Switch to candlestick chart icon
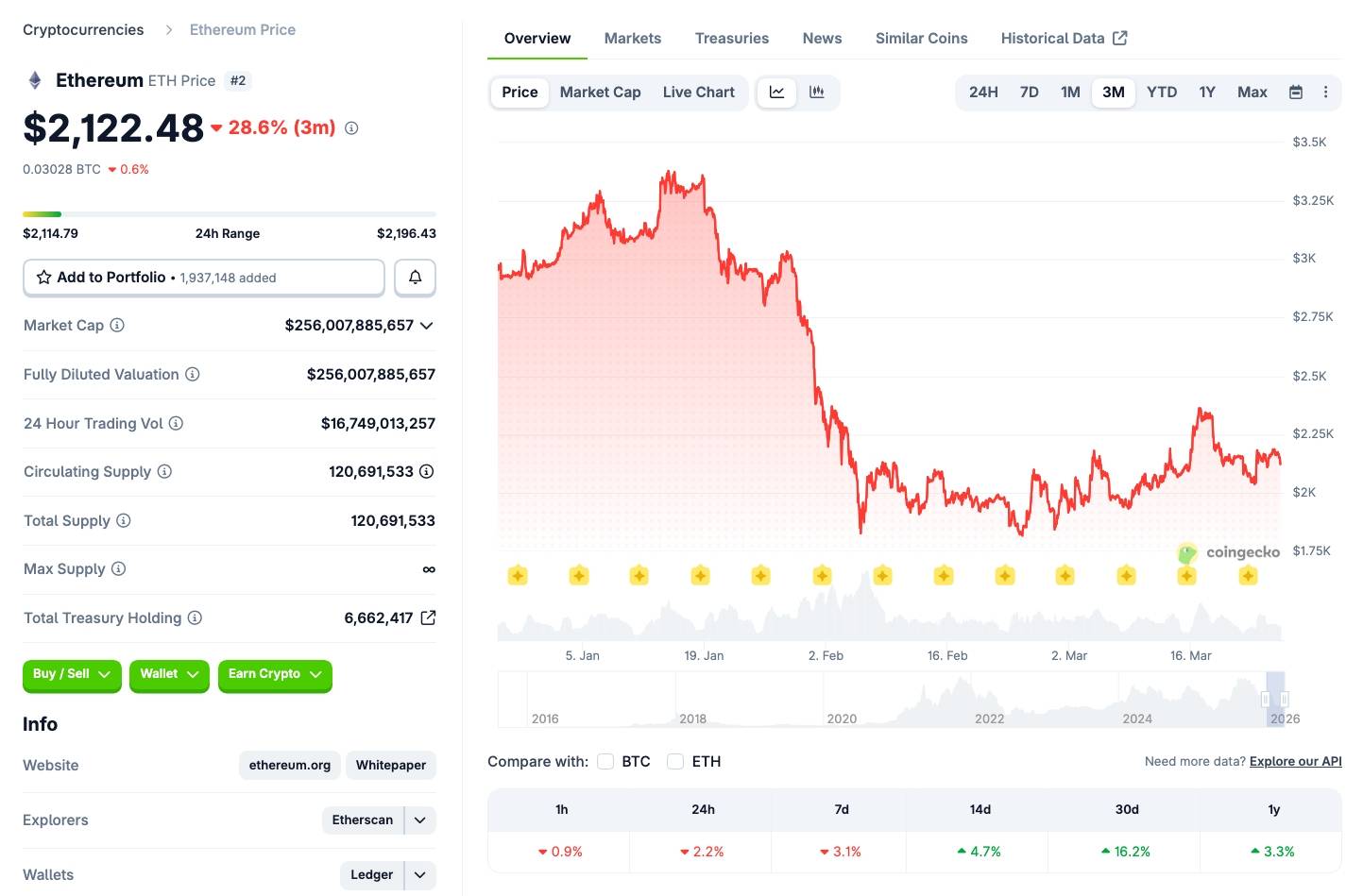Viewport: 1363px width, 896px height. click(817, 93)
